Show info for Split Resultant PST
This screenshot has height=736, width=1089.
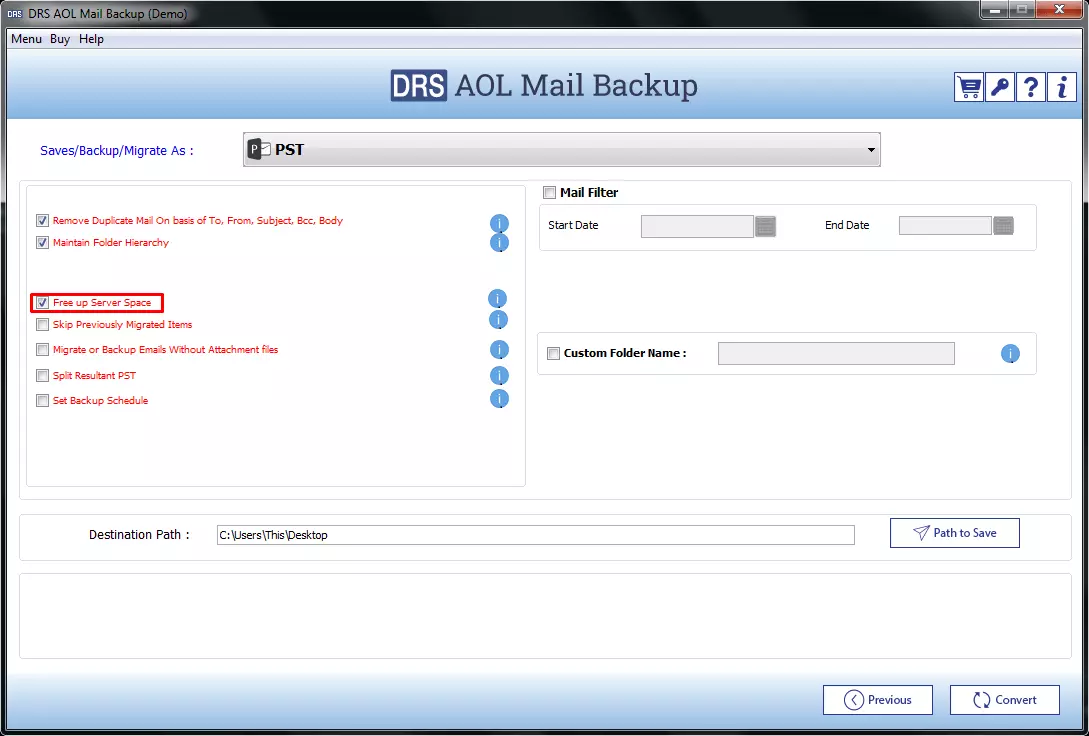499,376
